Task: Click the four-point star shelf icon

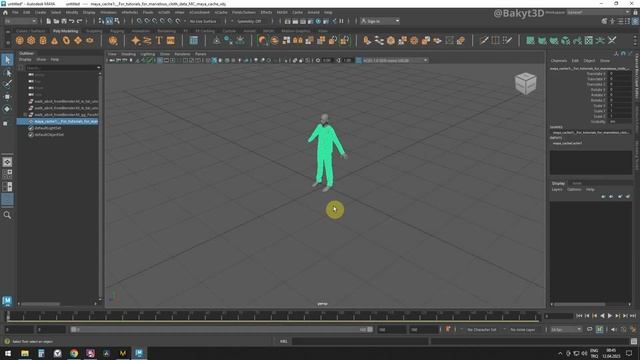Action: [x=136, y=40]
